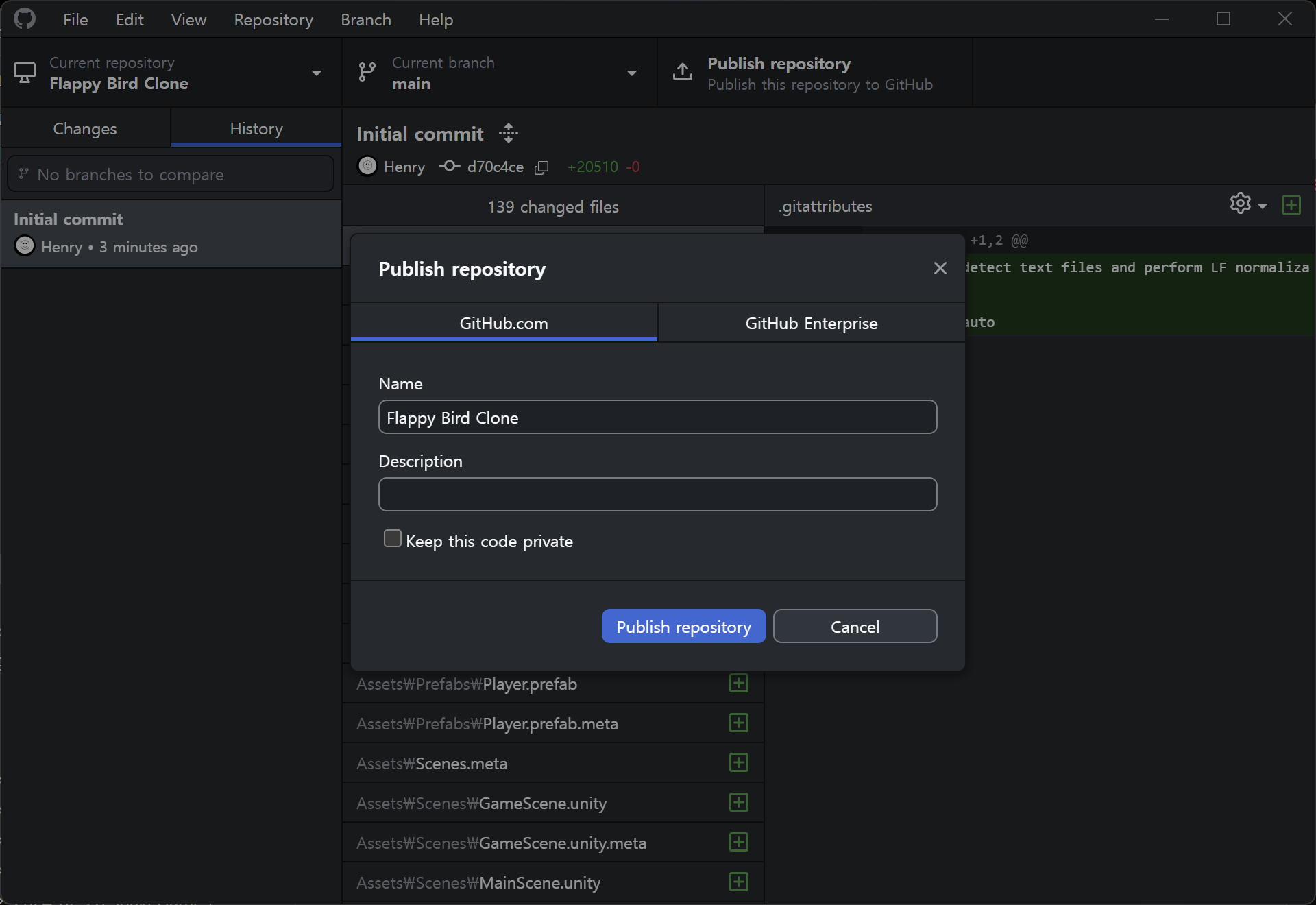Screen dimensions: 1316x905
Task: Copy the commit SHA d70c4ce
Action: (x=541, y=167)
